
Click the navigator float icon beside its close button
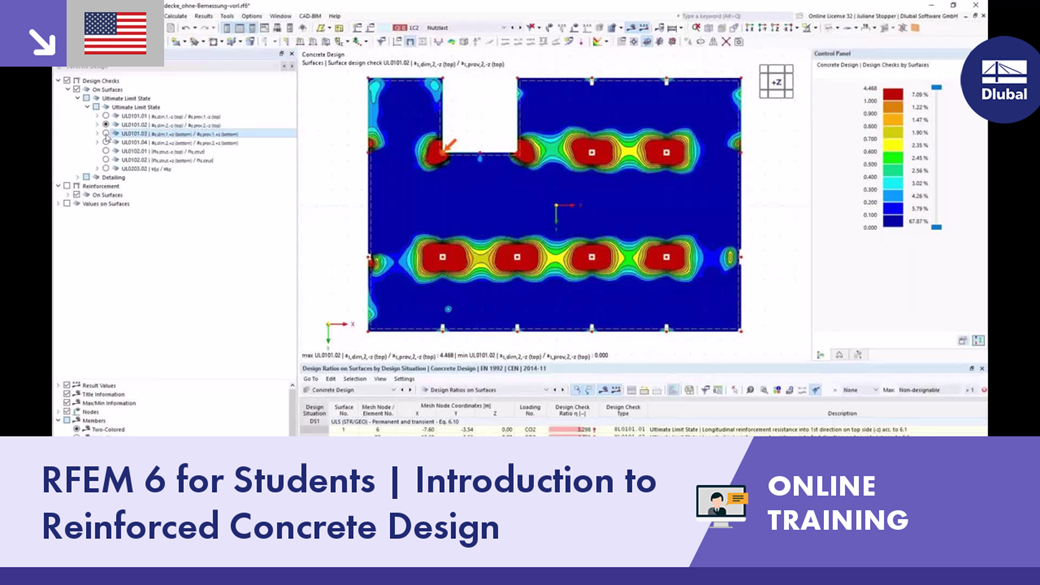click(281, 54)
